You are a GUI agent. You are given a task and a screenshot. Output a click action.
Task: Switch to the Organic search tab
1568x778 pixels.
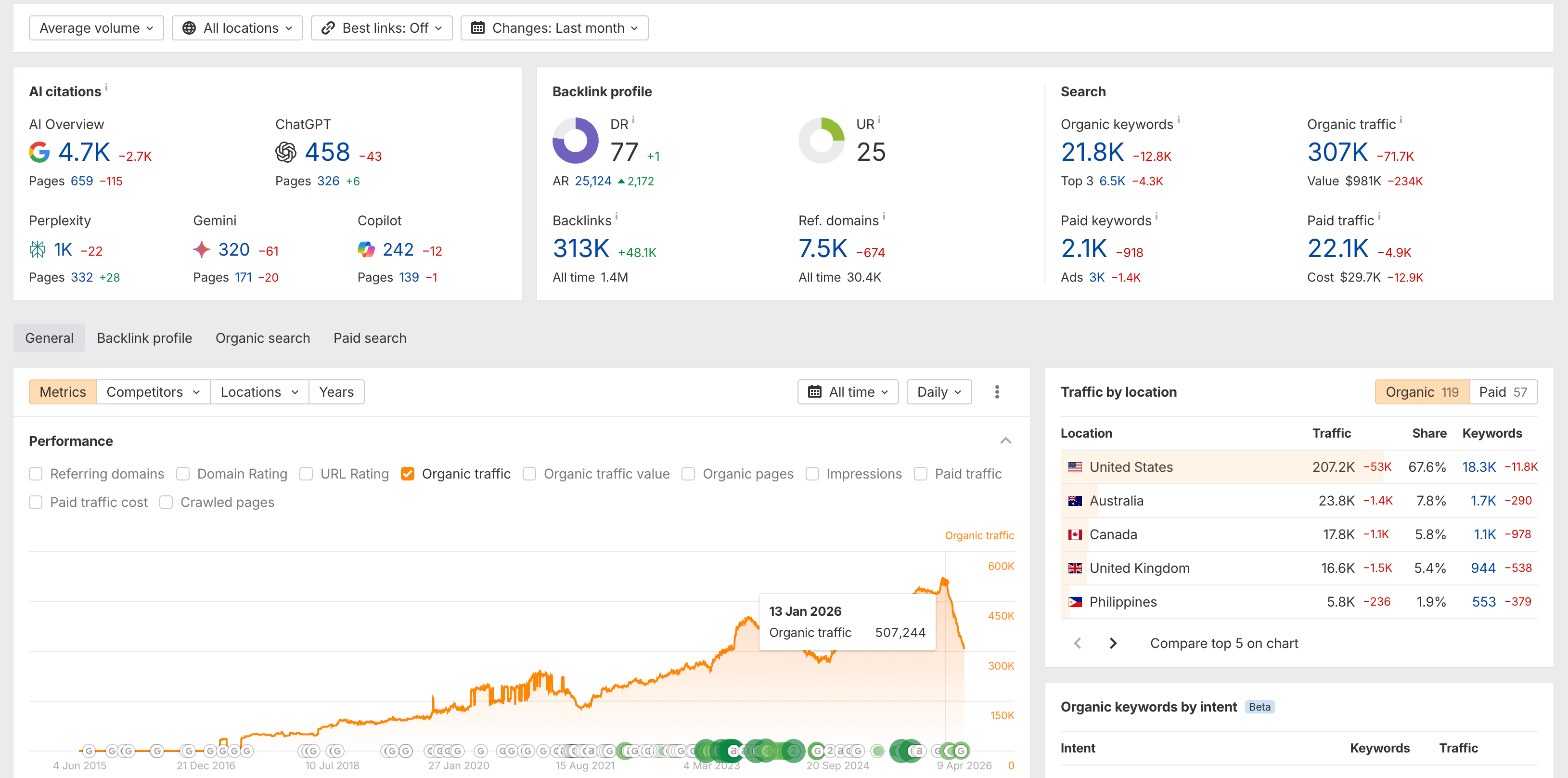262,338
